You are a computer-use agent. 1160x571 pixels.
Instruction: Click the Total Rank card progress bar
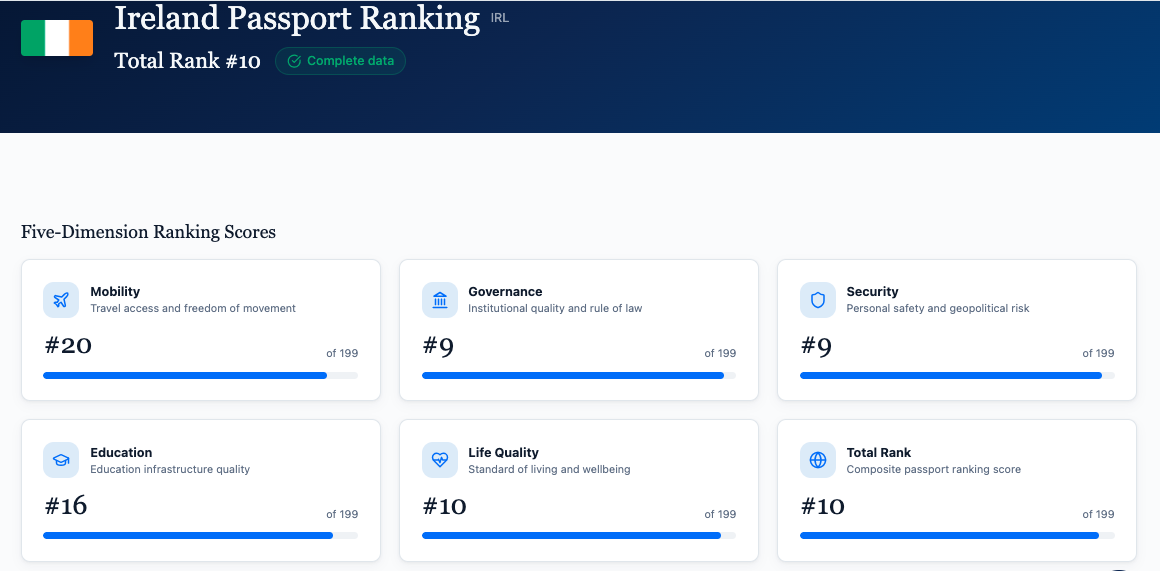coord(957,536)
